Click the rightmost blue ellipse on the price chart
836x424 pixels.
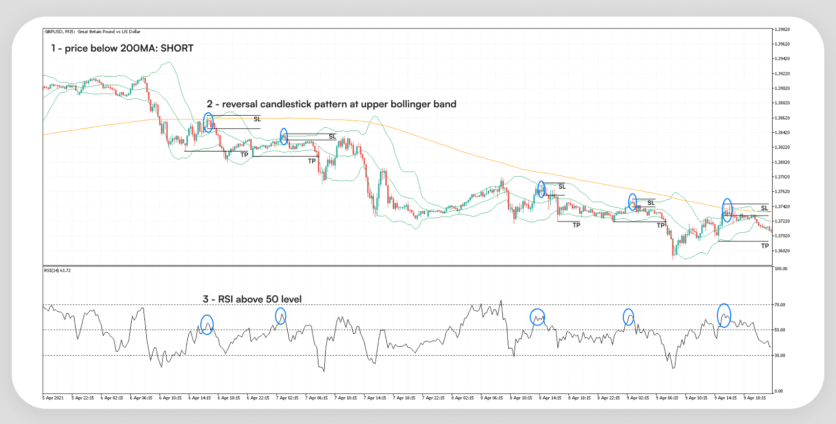pyautogui.click(x=727, y=210)
